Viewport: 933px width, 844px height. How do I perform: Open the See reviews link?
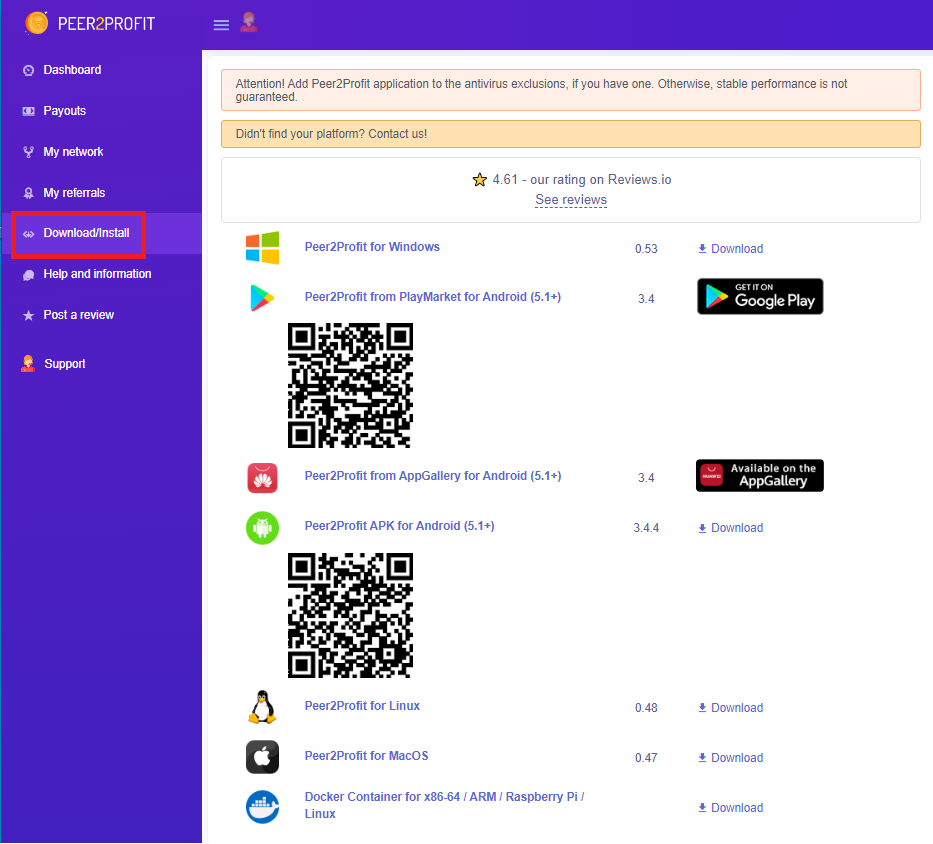click(x=571, y=200)
